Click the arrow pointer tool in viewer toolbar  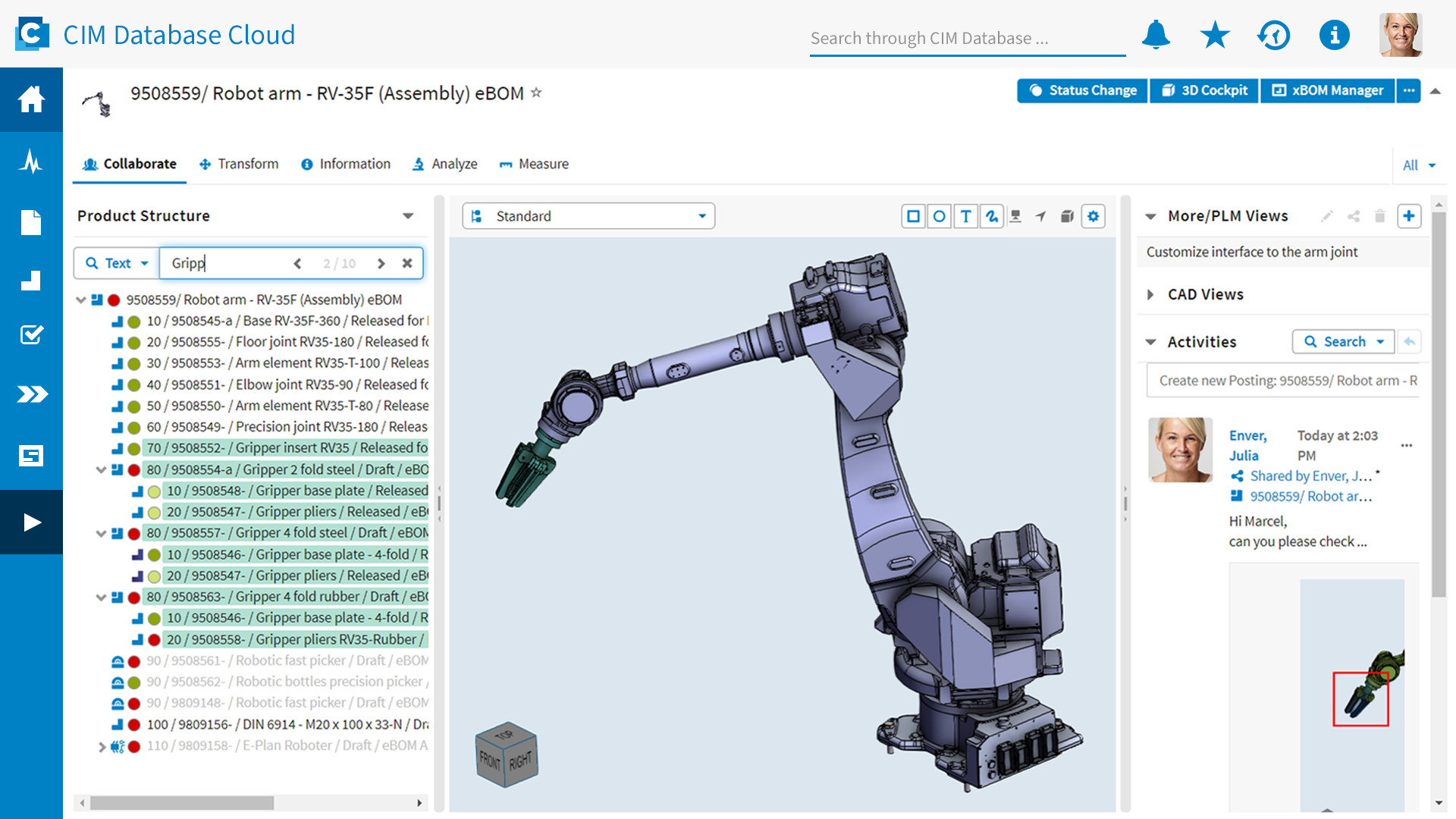tap(1041, 217)
